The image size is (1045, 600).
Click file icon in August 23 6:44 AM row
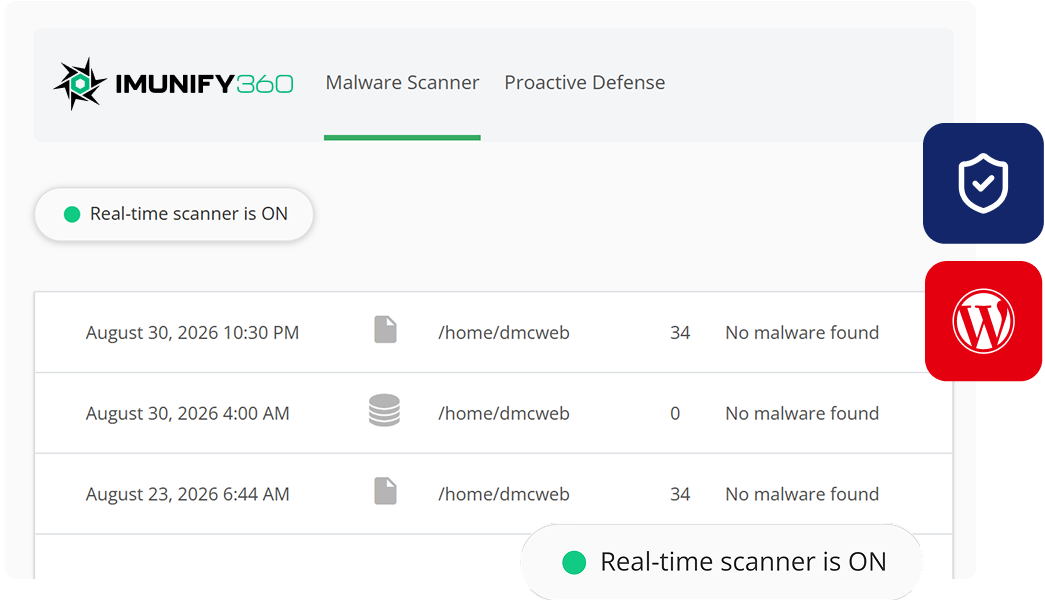(x=385, y=491)
